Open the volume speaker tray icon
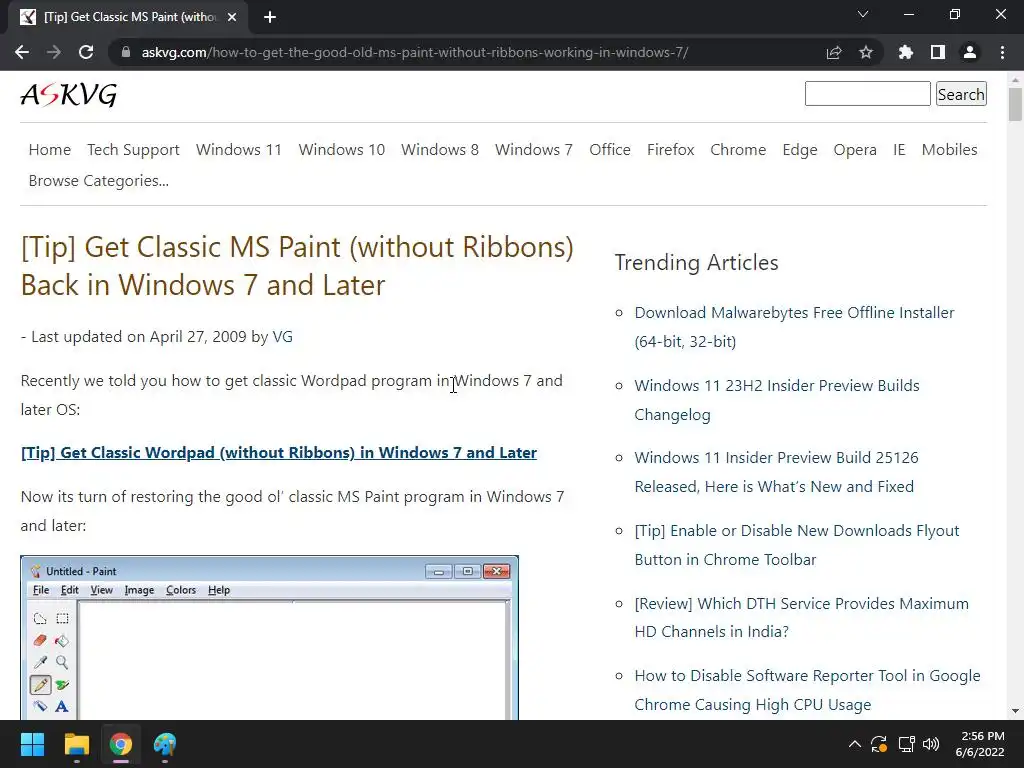The height and width of the screenshot is (768, 1024). [x=931, y=744]
